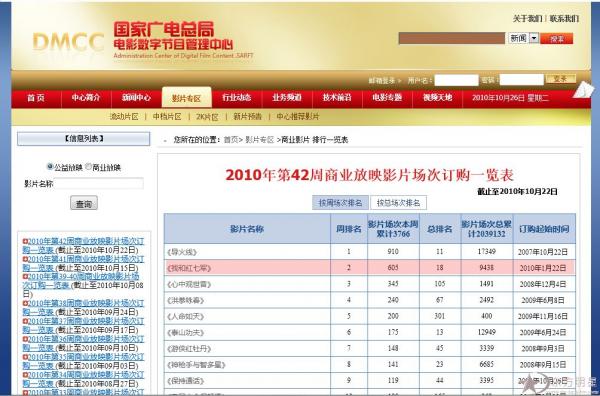Focus the top search text field

coord(452,38)
